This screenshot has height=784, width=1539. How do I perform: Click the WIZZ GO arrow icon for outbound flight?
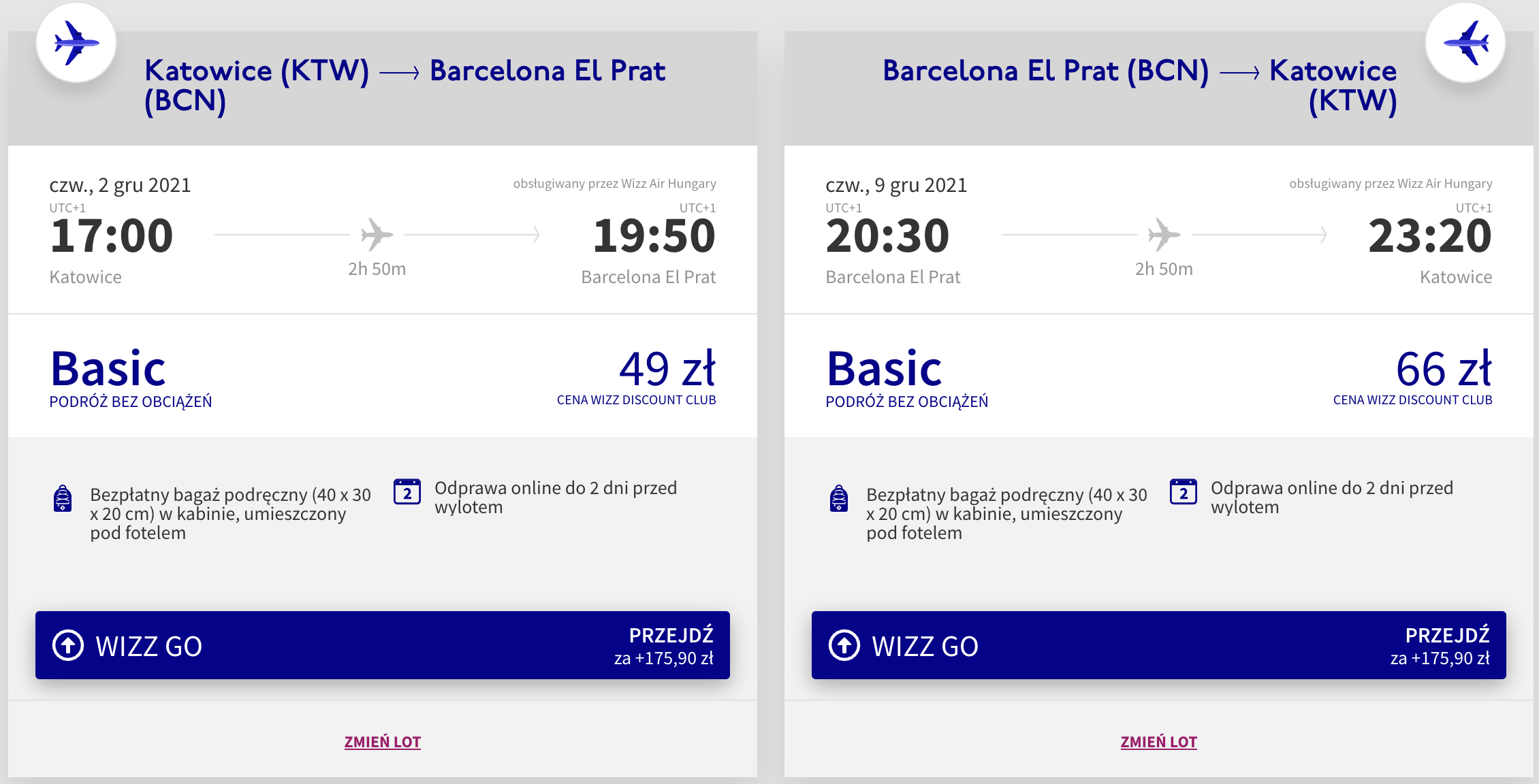click(x=68, y=645)
